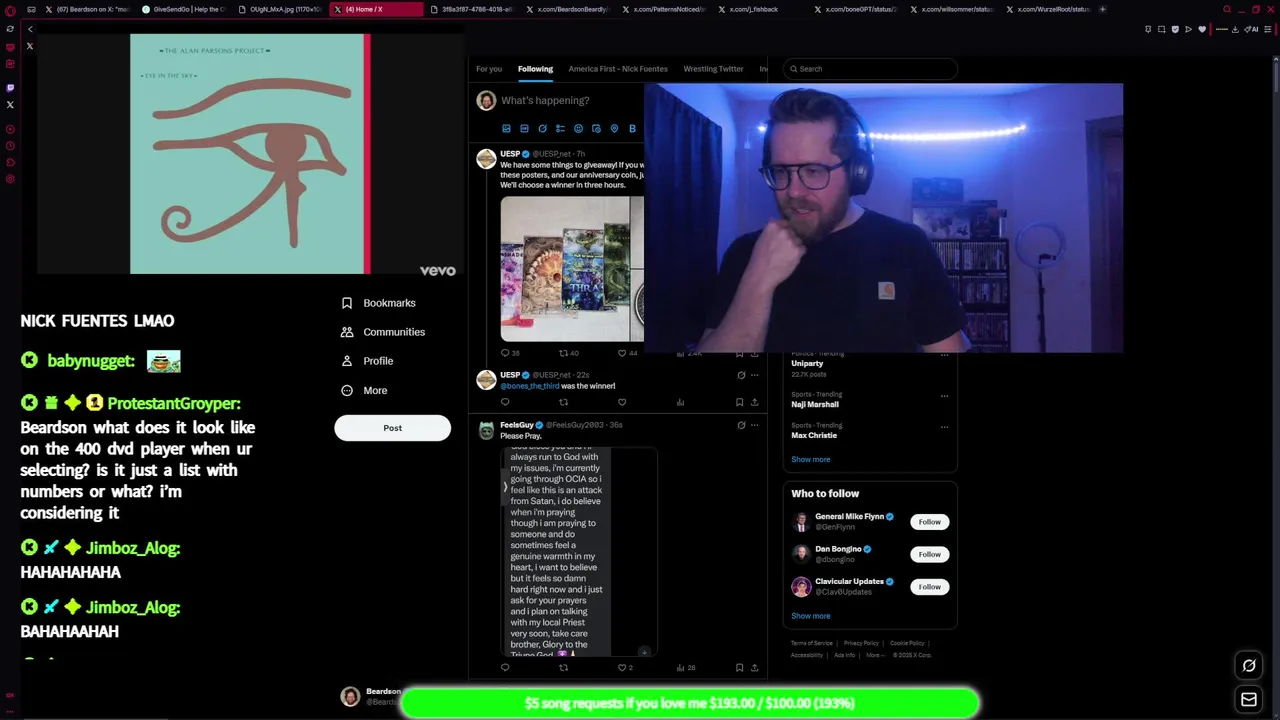Open more options on UESP winner post
Image resolution: width=1280 pixels, height=720 pixels.
click(x=754, y=375)
